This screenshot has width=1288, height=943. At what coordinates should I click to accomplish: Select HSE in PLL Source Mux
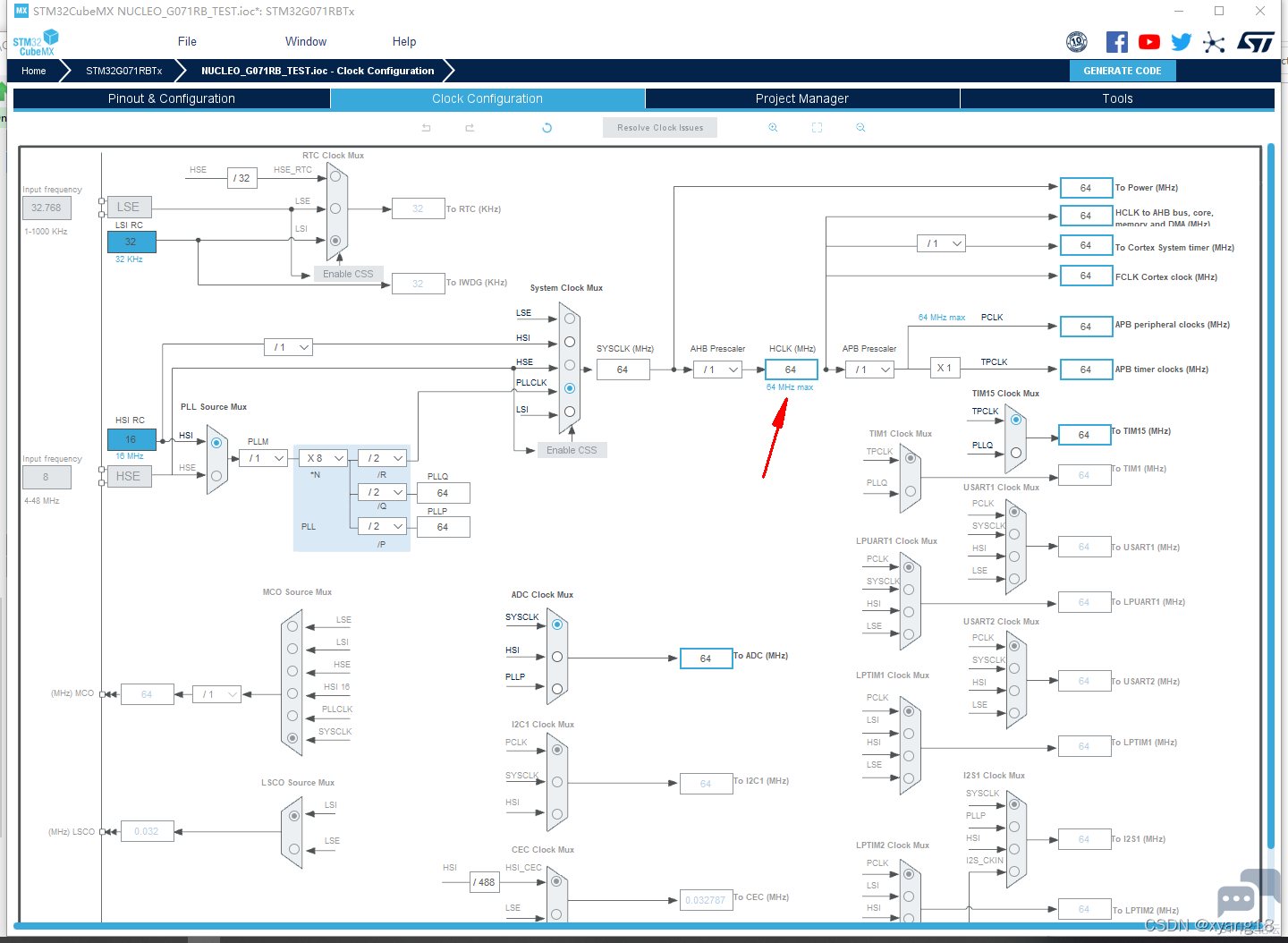216,476
